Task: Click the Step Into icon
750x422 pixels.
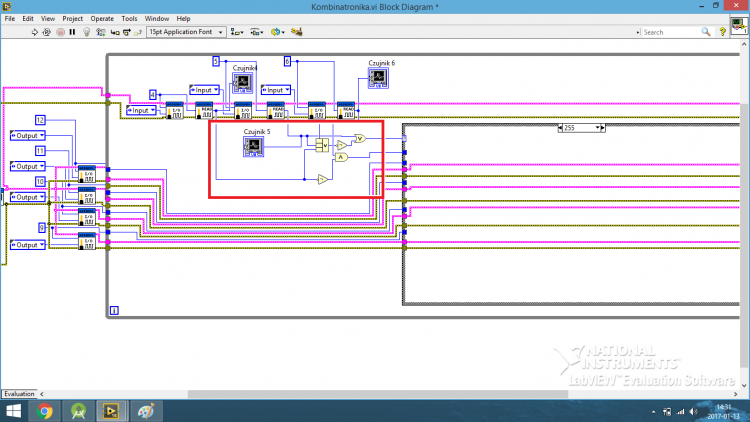Action: pyautogui.click(x=115, y=32)
